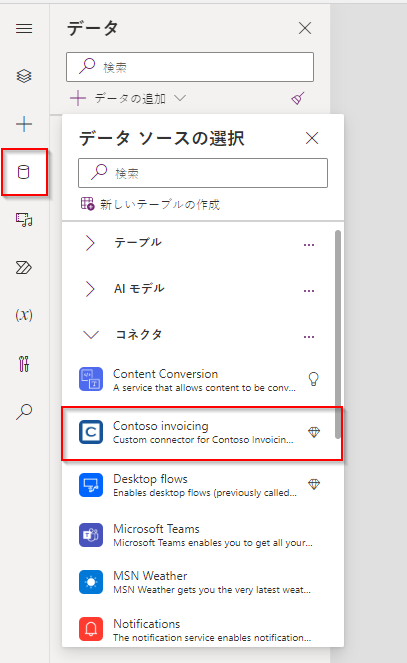Screen dimensions: 407x663
Task: Click the Content Conversion connector icon
Action: 91,379
